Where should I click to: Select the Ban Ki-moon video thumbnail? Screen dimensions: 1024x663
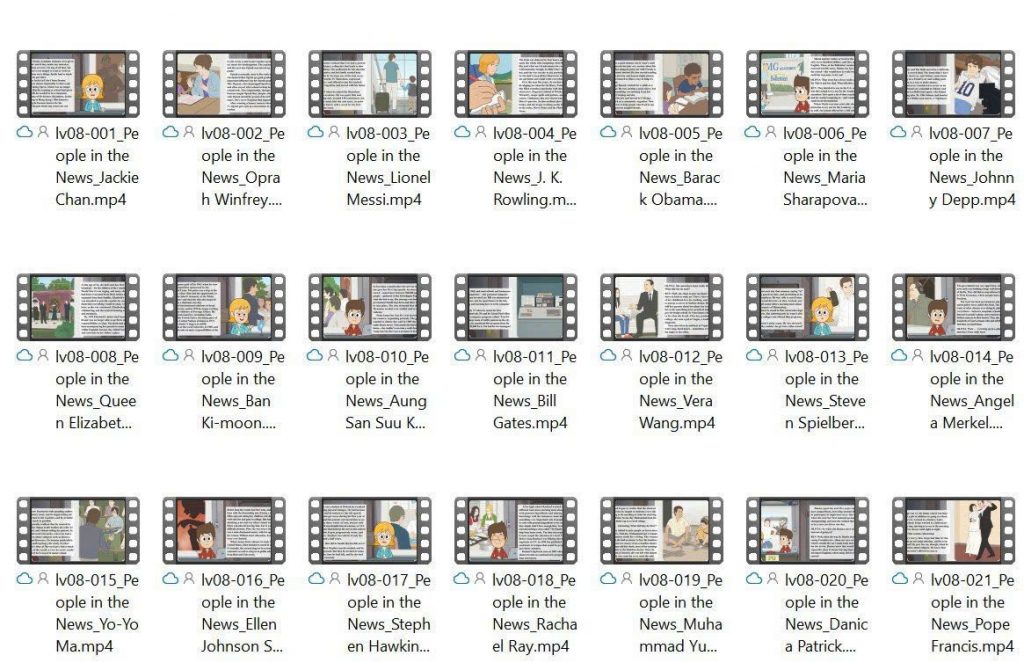click(224, 307)
